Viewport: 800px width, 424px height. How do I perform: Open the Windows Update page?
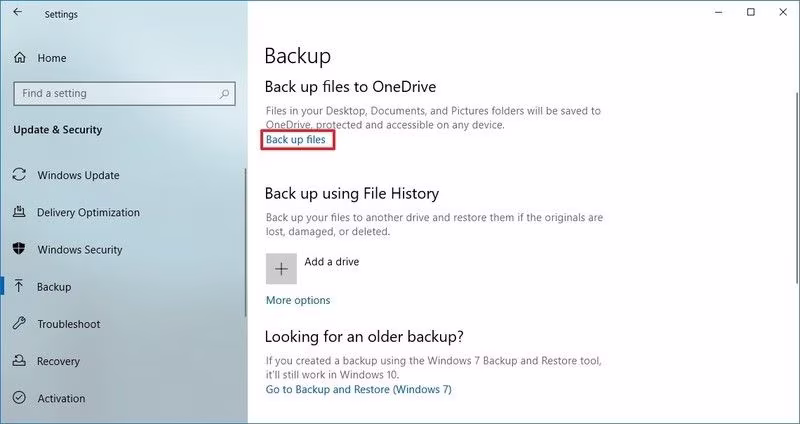(x=78, y=176)
